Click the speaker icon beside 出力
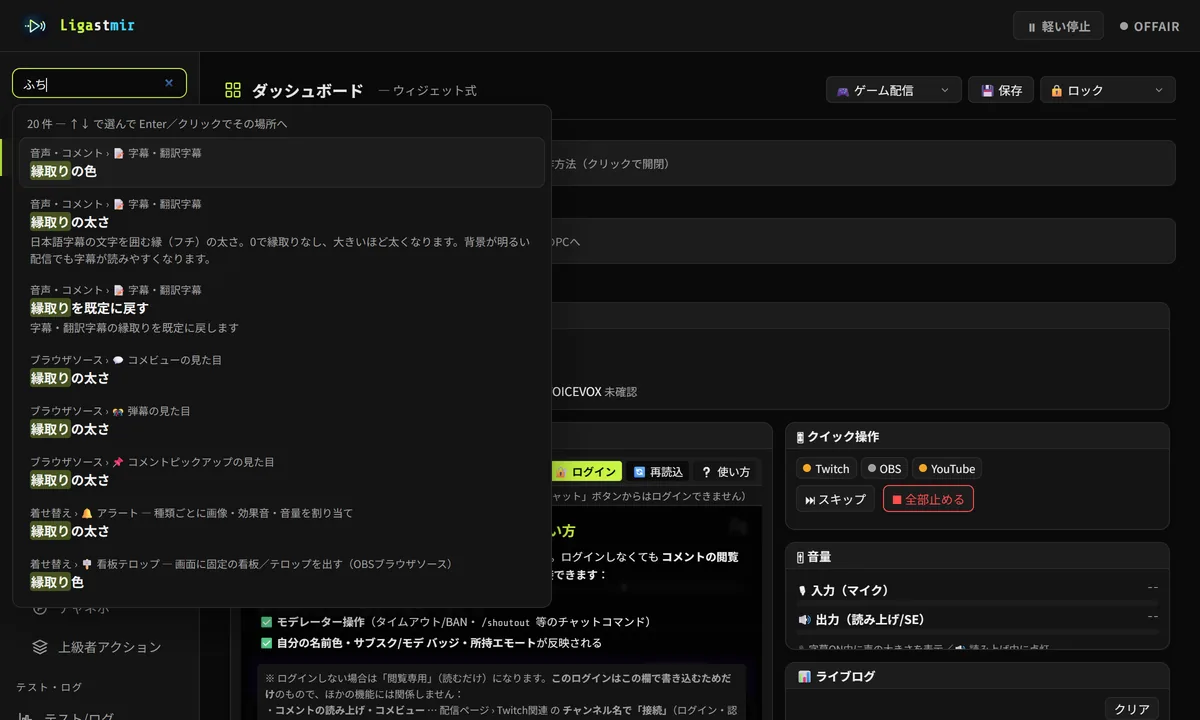Screen dimensions: 1200x720 tap(804, 620)
